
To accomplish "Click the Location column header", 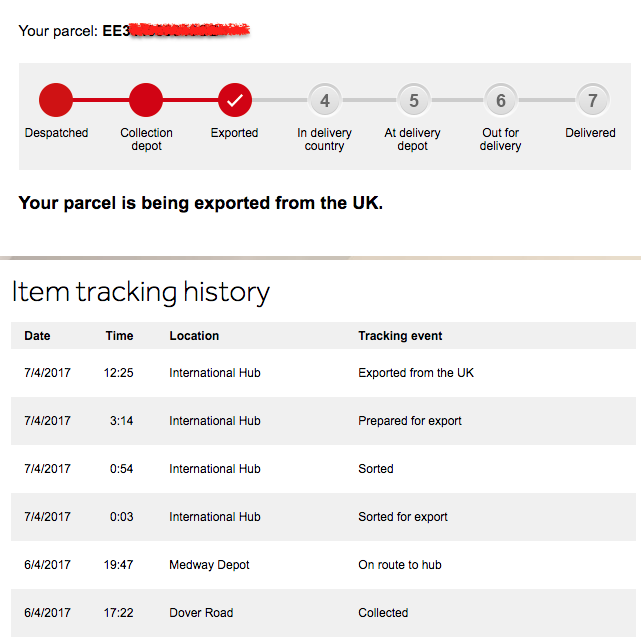I will click(x=194, y=336).
